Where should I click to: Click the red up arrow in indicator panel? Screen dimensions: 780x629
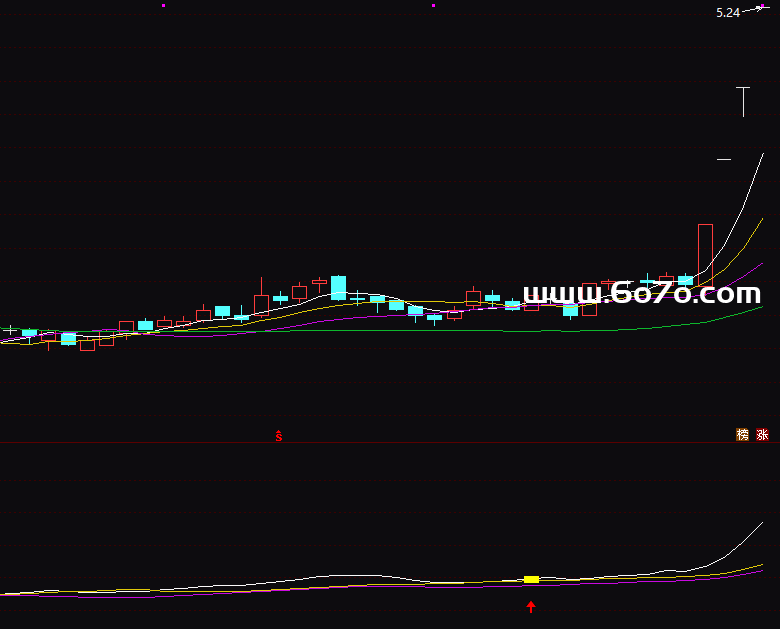pos(531,607)
